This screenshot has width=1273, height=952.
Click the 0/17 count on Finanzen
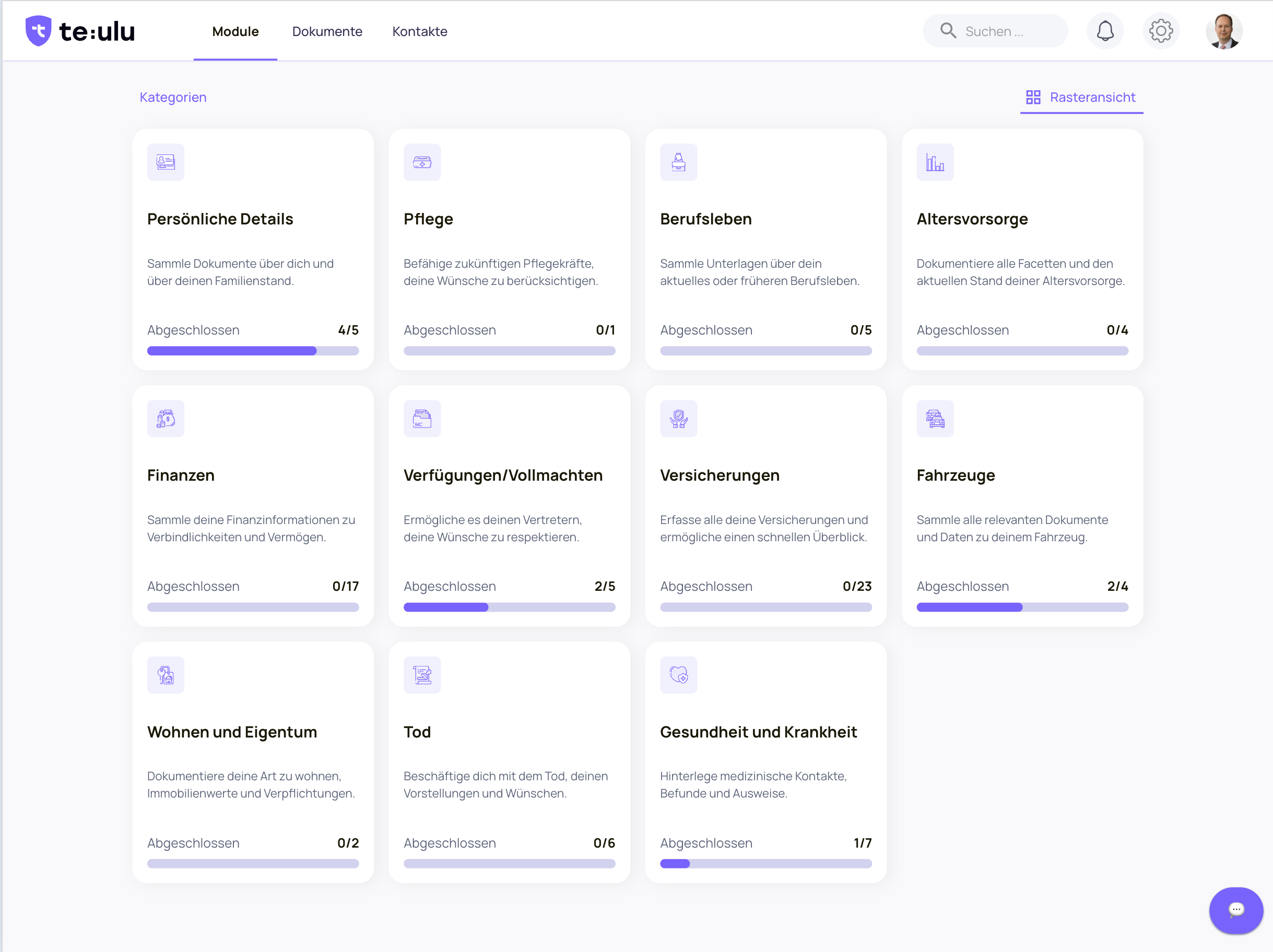click(x=345, y=586)
